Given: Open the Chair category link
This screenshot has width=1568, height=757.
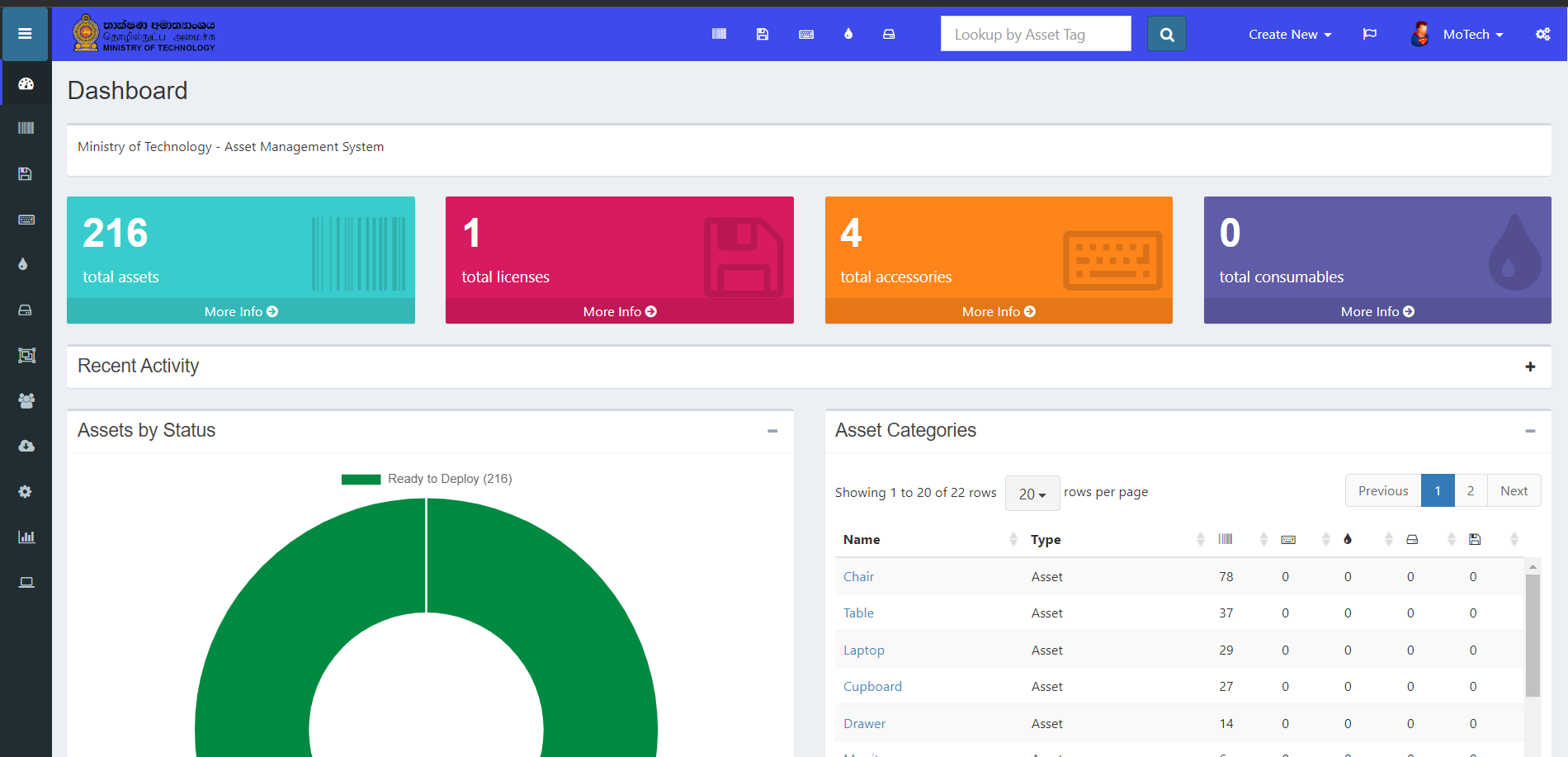Looking at the screenshot, I should click(x=858, y=576).
